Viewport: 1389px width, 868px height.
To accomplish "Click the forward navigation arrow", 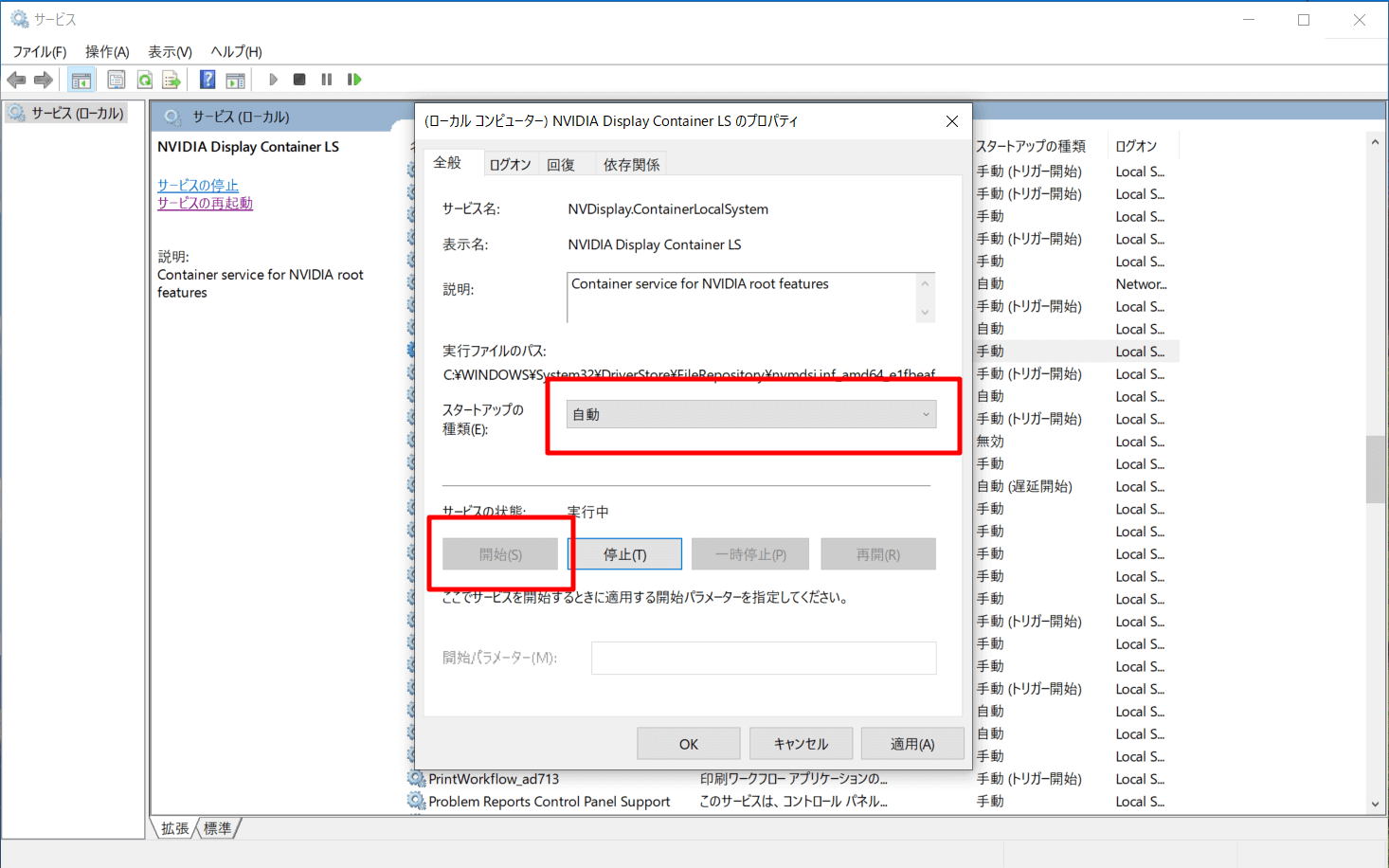I will (x=44, y=79).
